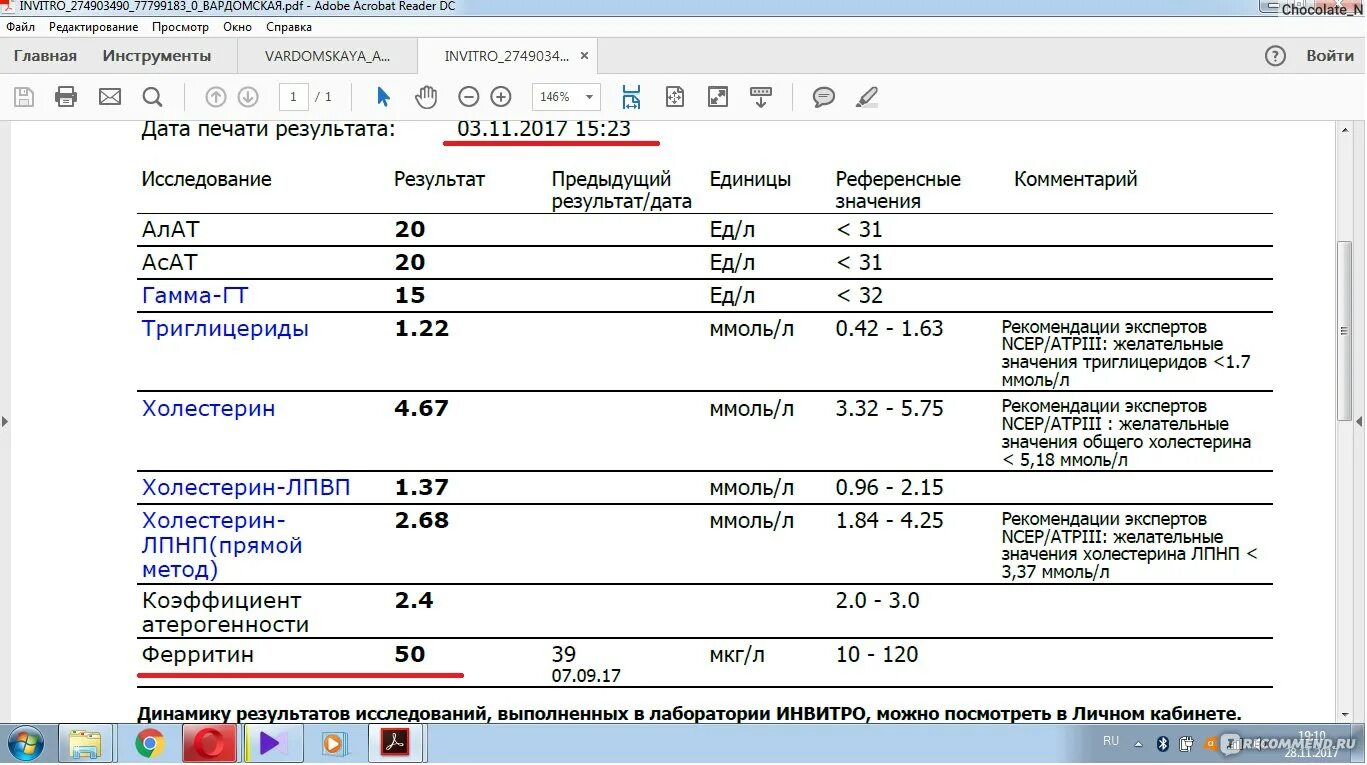Select the Холестерин result 4.67

422,409
